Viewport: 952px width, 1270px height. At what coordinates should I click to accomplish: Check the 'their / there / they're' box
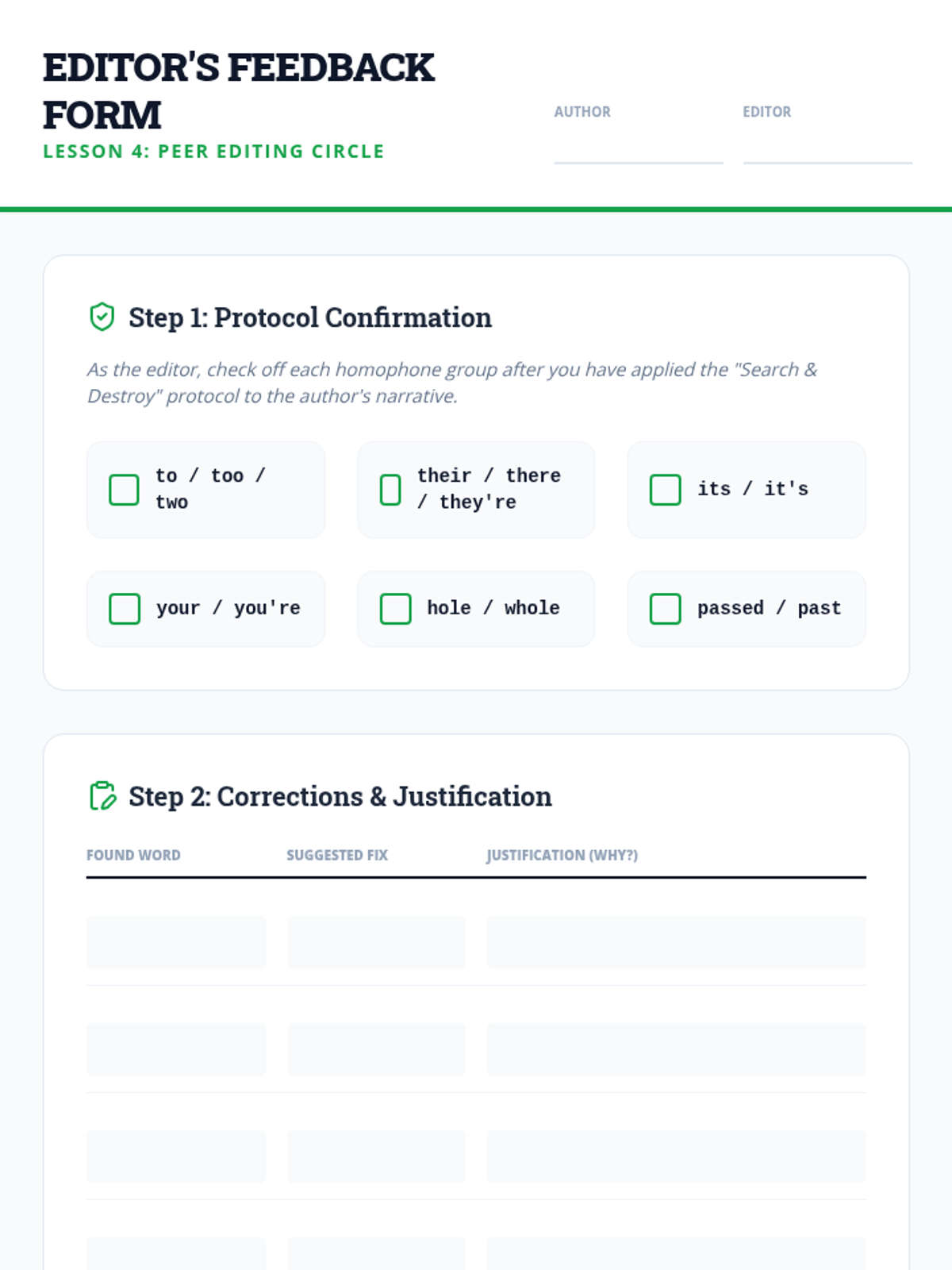pos(390,490)
